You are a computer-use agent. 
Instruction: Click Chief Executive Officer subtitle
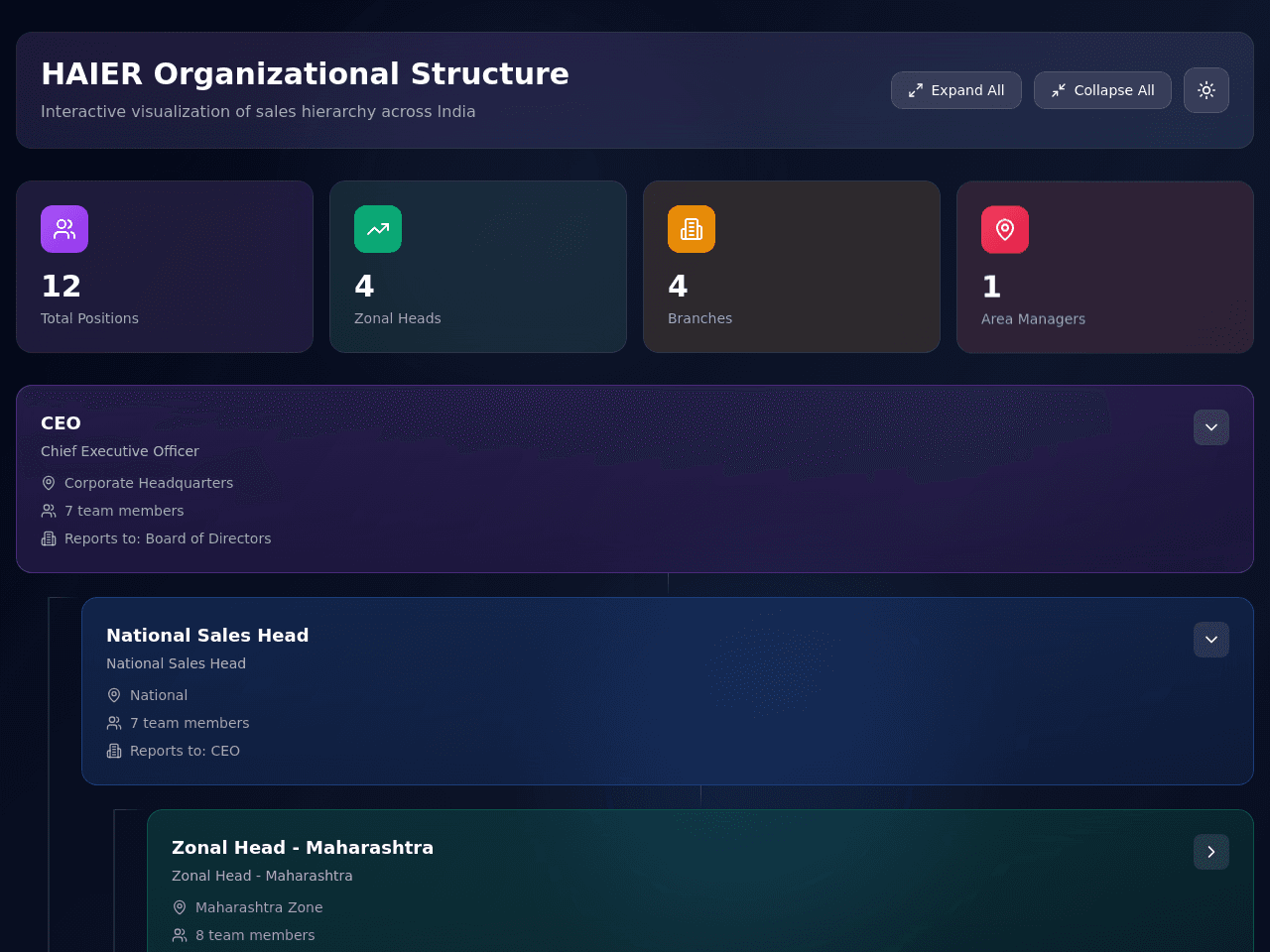point(120,451)
